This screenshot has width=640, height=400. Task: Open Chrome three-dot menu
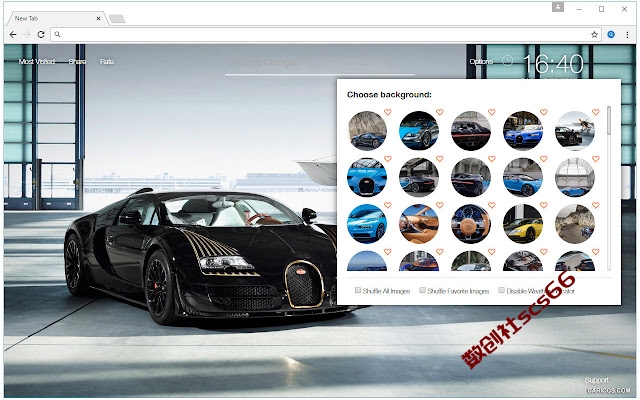click(627, 35)
